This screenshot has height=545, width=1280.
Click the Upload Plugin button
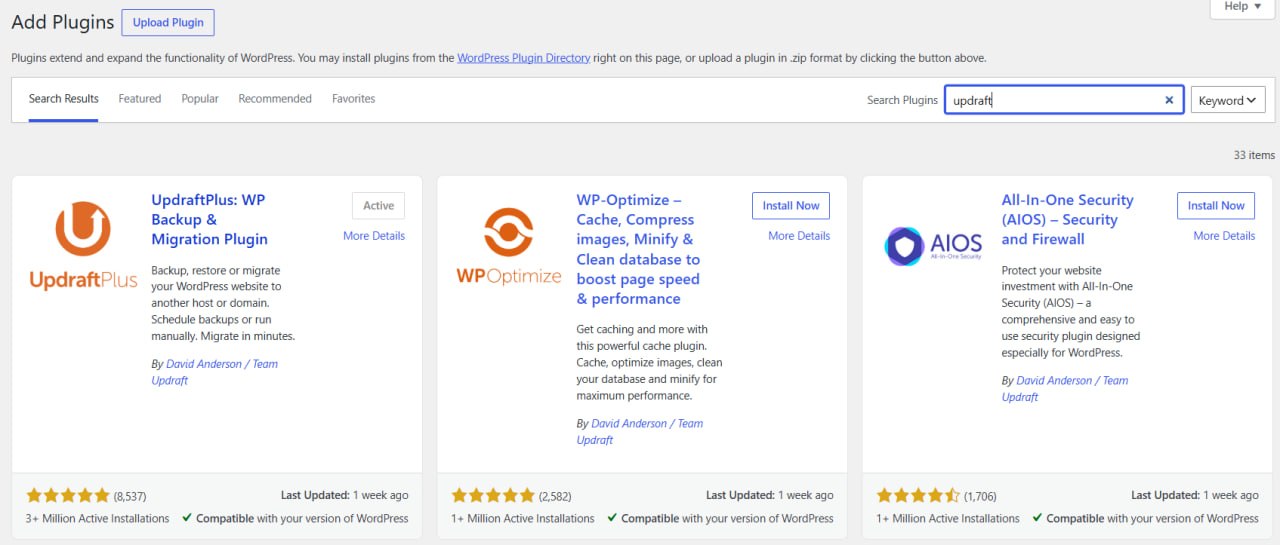168,23
